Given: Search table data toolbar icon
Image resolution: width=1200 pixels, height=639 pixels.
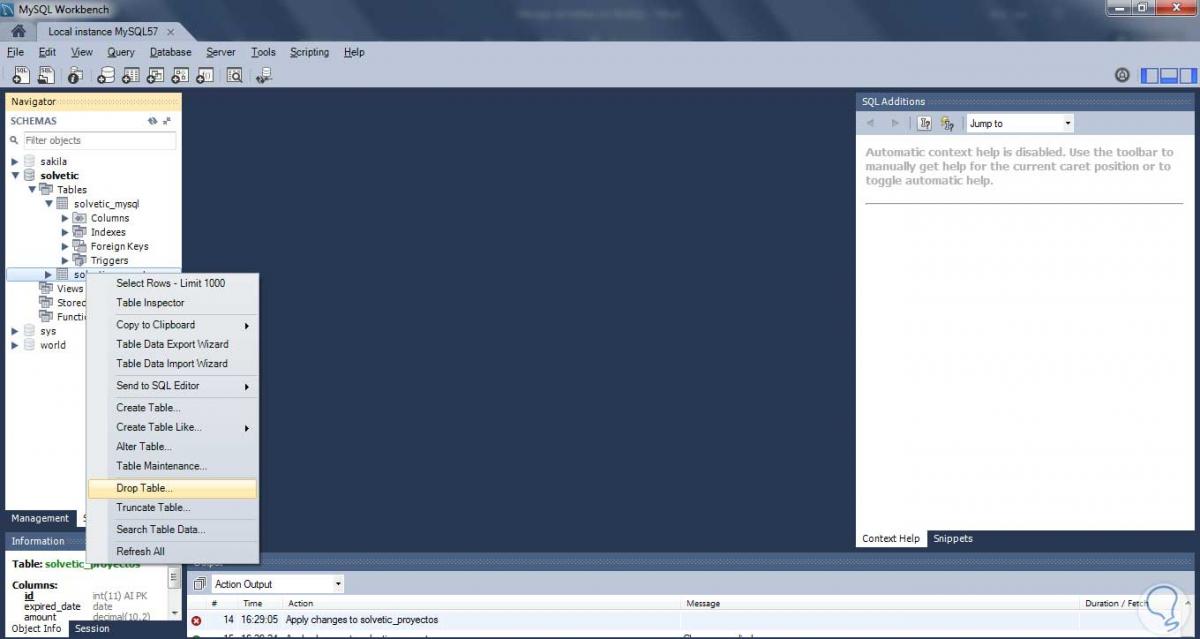Looking at the screenshot, I should [235, 75].
